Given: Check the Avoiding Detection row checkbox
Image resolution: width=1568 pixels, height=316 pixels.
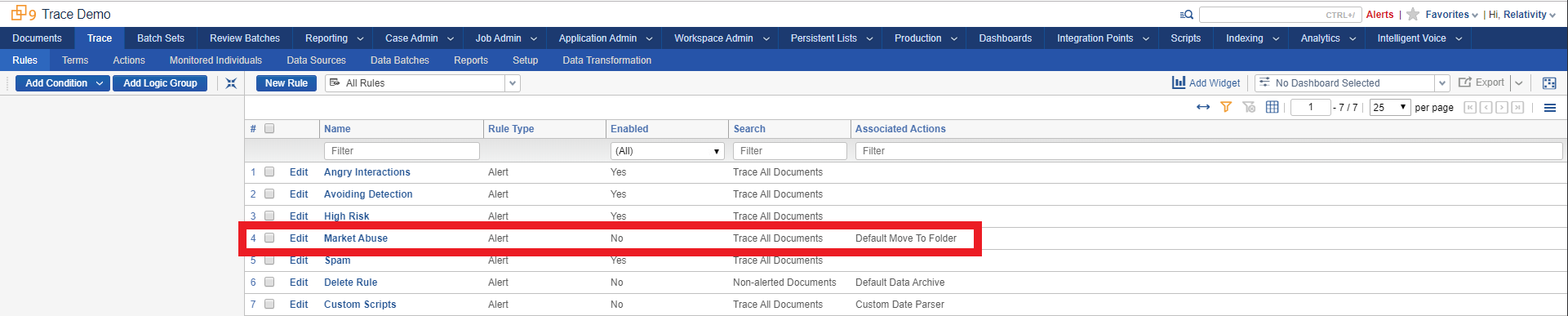Looking at the screenshot, I should tap(269, 194).
